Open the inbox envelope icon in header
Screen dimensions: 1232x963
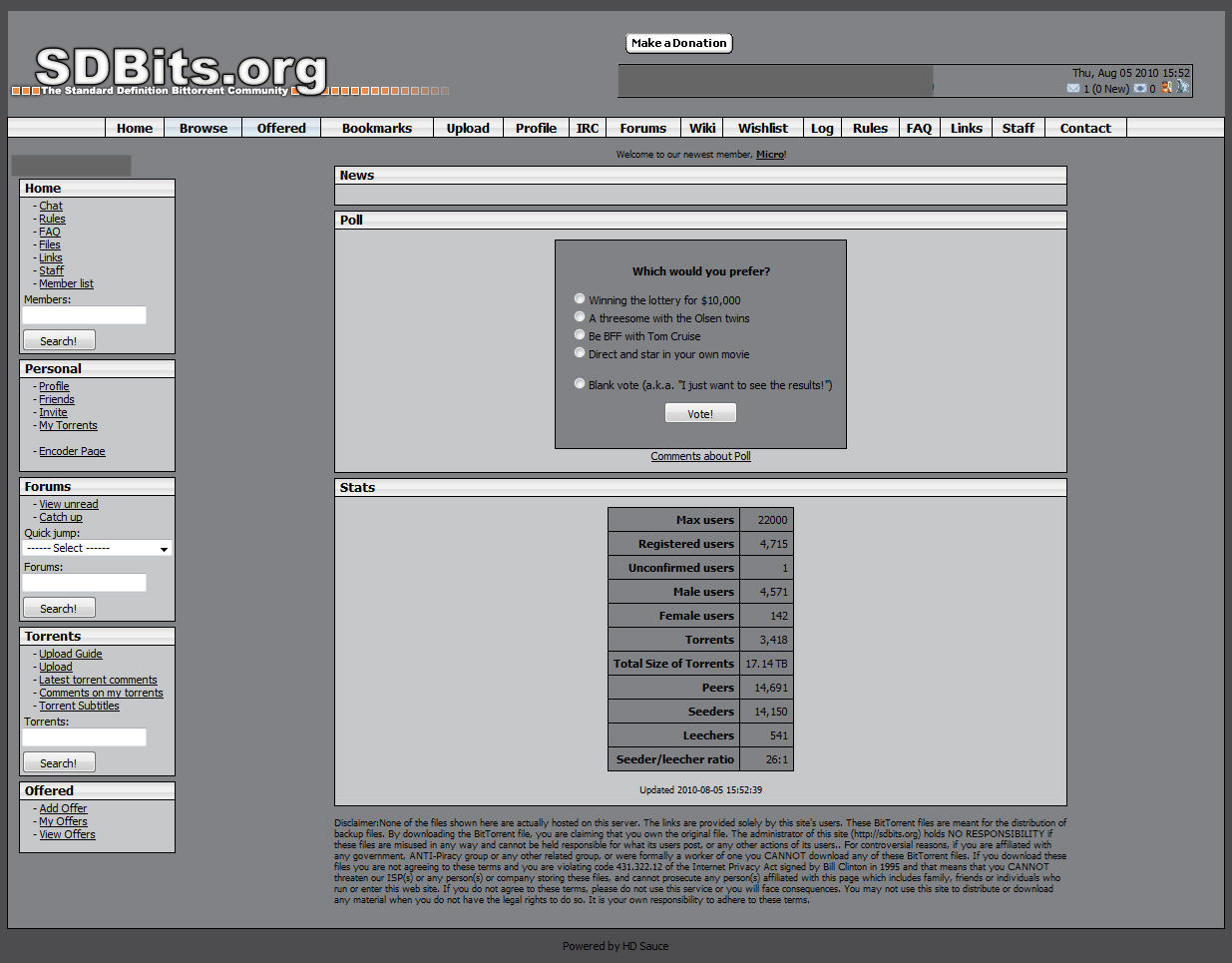pos(1073,89)
